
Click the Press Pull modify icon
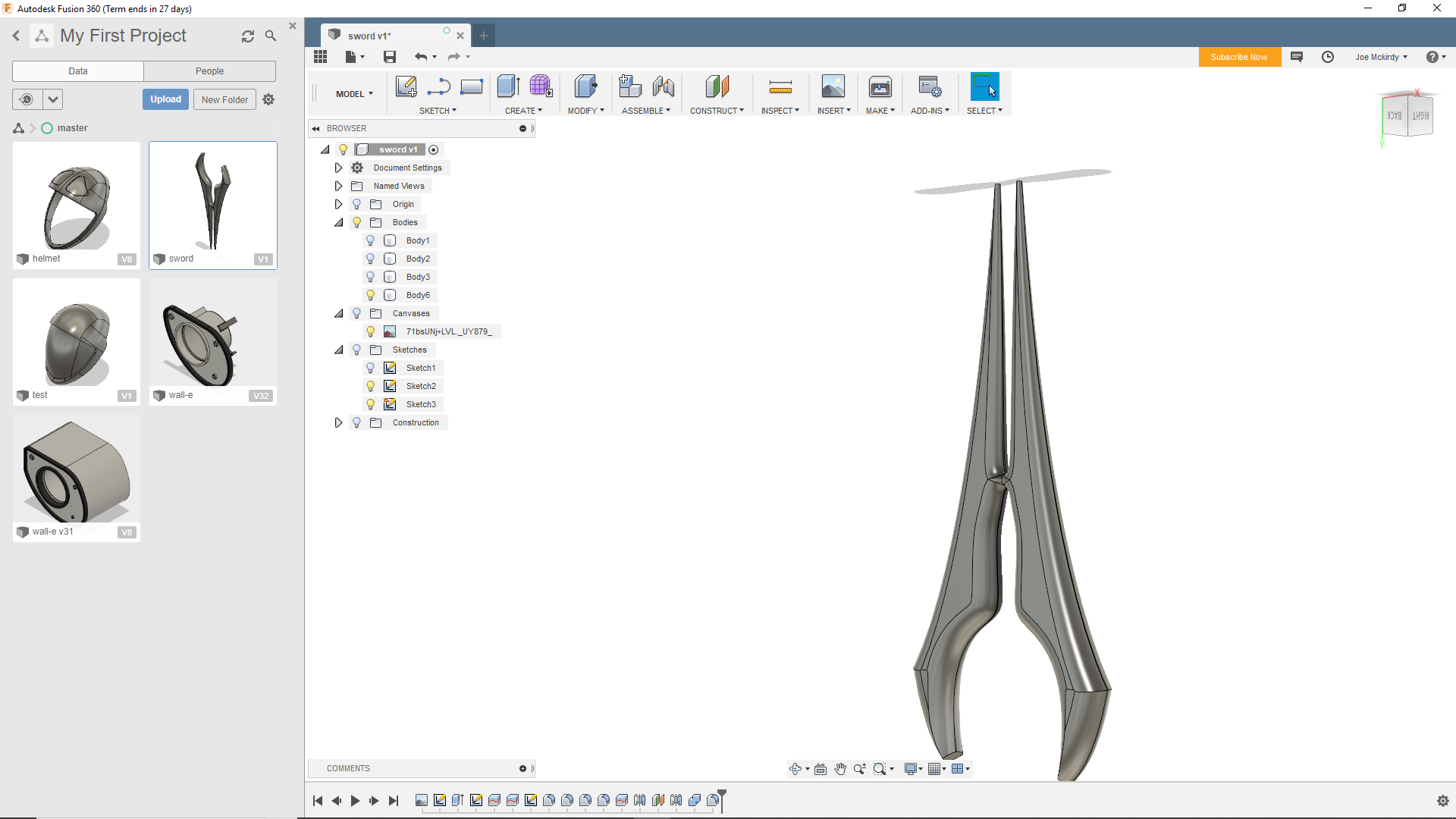click(x=585, y=86)
